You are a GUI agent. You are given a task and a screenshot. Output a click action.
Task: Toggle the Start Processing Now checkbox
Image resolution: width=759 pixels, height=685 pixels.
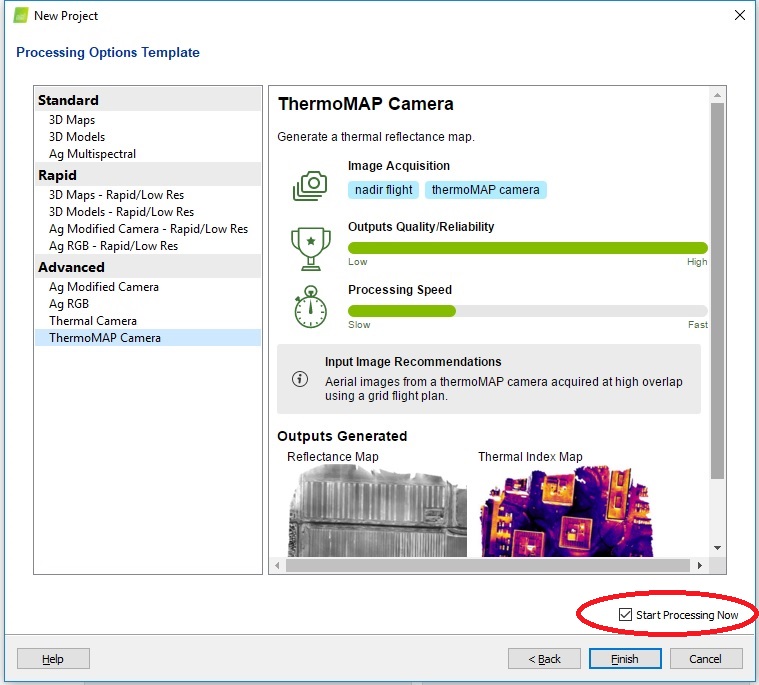pos(625,615)
